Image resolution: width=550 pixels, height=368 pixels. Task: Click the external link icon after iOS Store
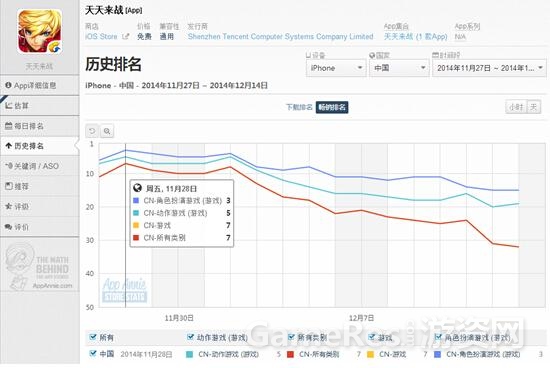coord(126,36)
